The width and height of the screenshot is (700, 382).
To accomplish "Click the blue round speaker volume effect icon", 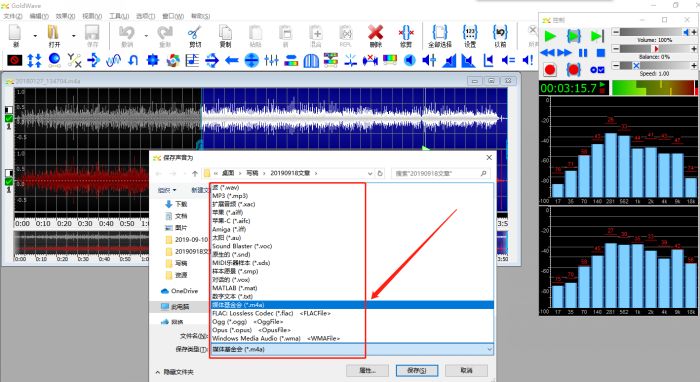I will [x=409, y=60].
